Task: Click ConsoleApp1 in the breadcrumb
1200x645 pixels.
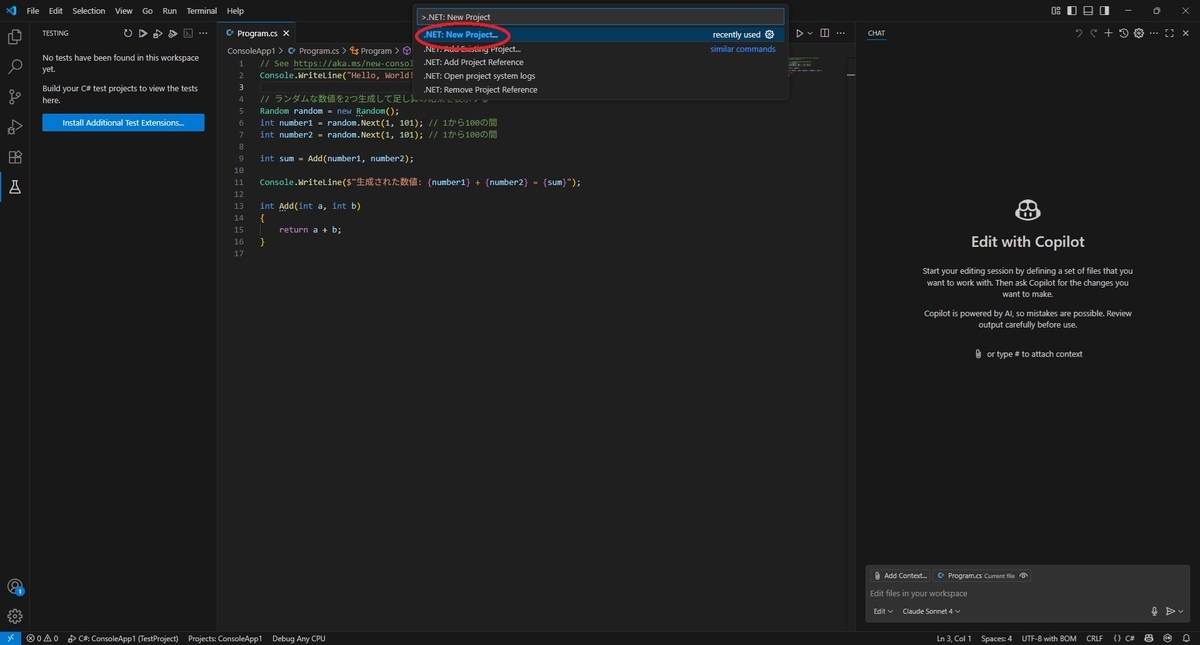Action: [x=251, y=51]
